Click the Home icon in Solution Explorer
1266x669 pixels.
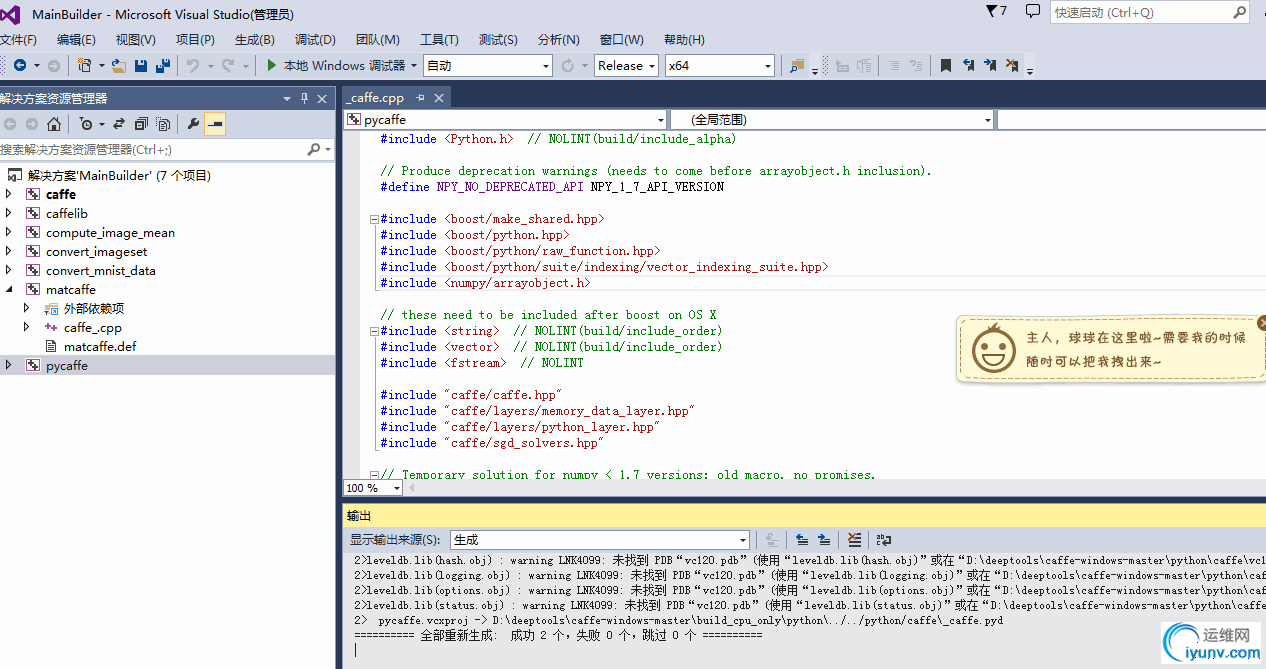pos(54,124)
